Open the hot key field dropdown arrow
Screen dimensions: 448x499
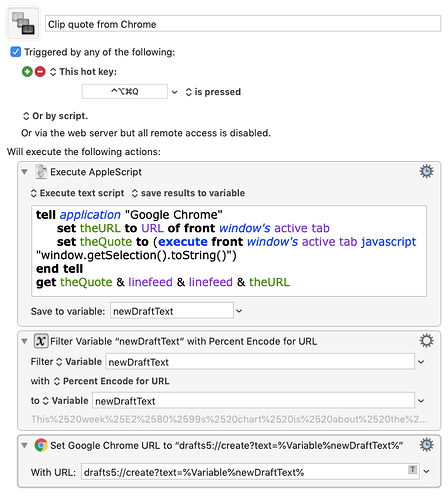175,92
